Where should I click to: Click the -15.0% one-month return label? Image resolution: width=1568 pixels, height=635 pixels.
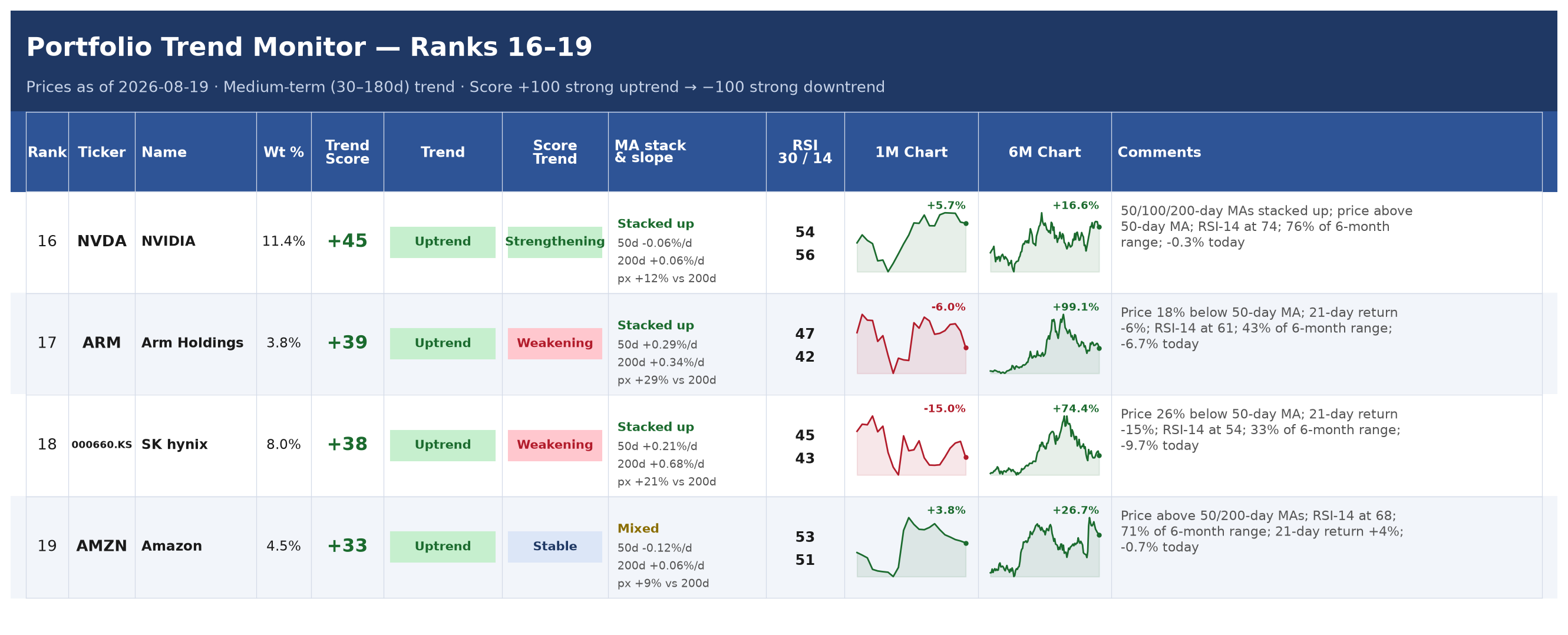pyautogui.click(x=944, y=409)
